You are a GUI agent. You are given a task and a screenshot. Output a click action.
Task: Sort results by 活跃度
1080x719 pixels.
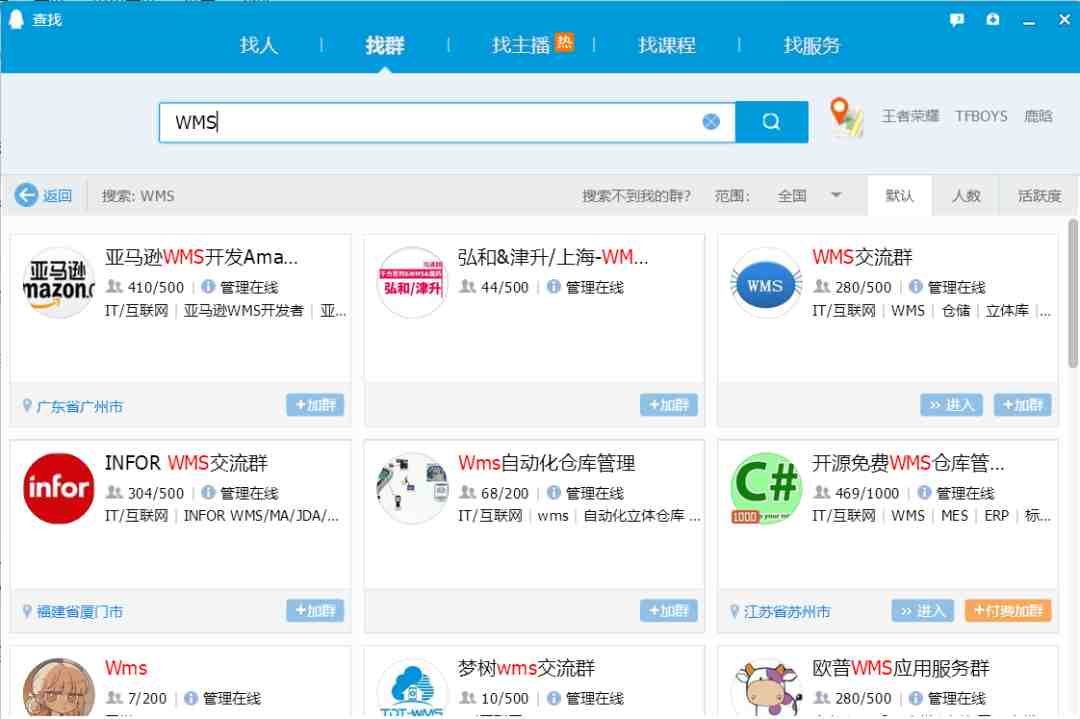[1039, 196]
